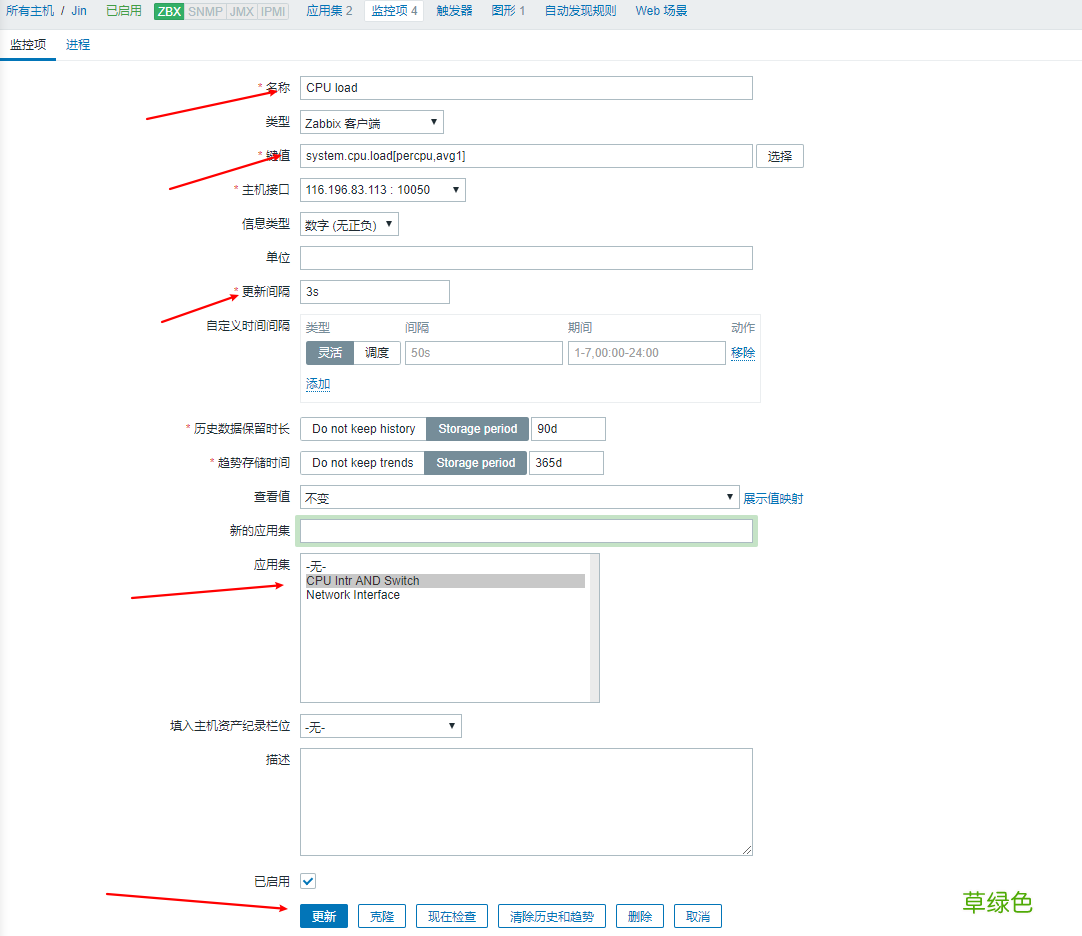Open the 查看值 dropdown showing 不变

point(520,496)
